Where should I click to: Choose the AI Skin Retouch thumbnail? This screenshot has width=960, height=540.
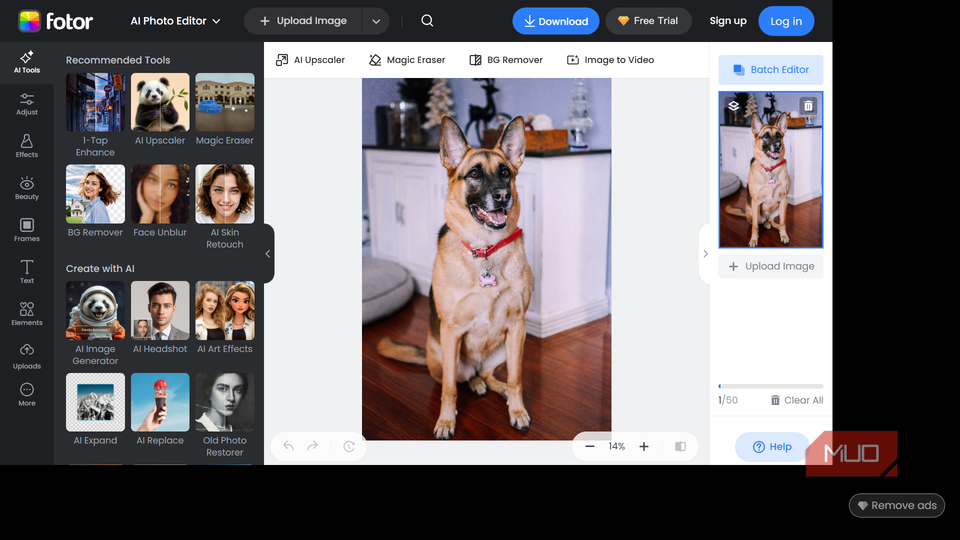coord(225,194)
